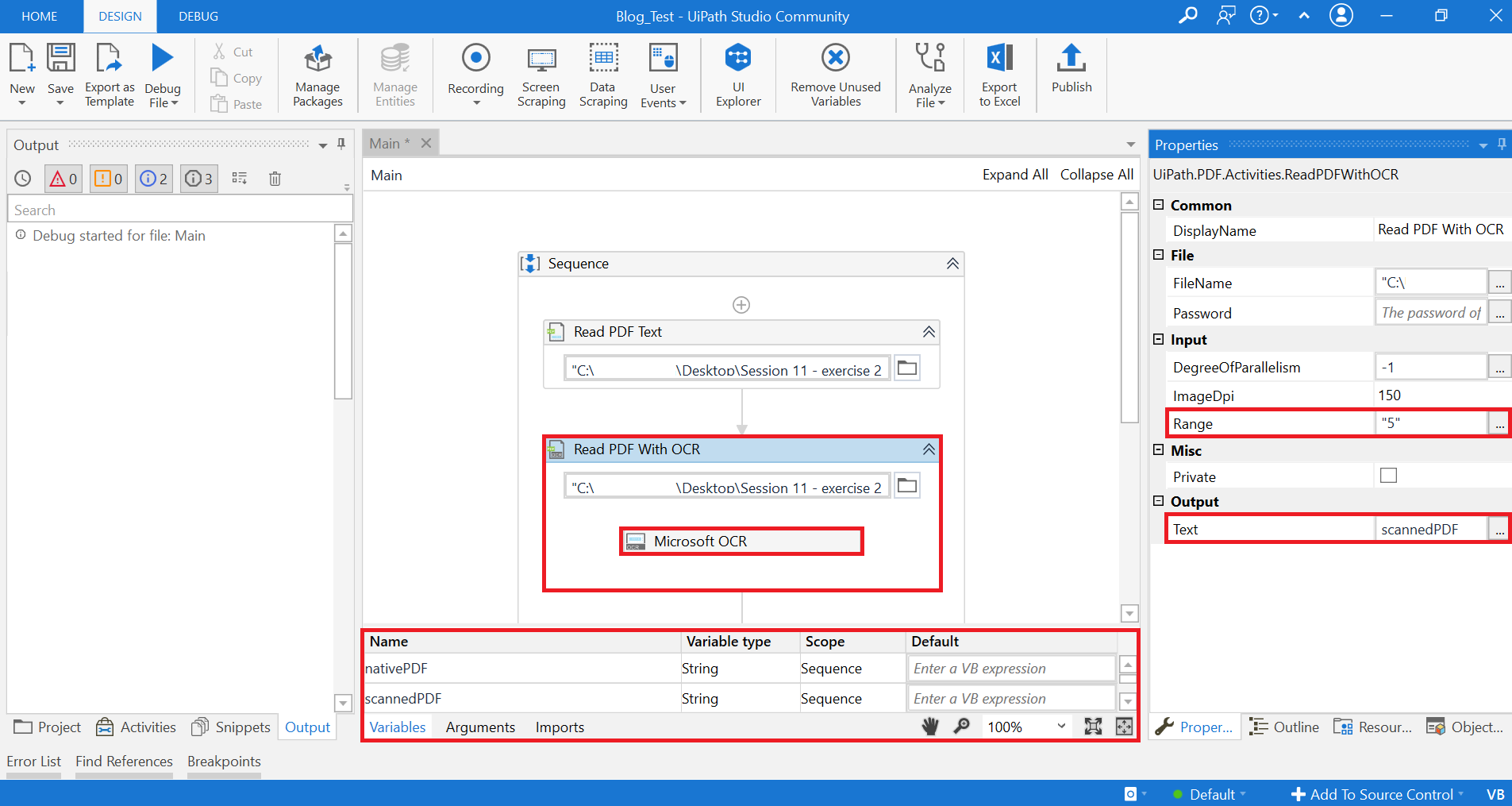The image size is (1512, 806).
Task: Open the user account icon
Action: (1341, 15)
